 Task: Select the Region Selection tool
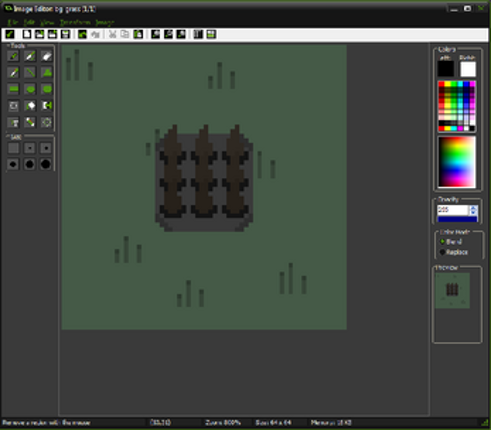pyautogui.click(x=14, y=106)
